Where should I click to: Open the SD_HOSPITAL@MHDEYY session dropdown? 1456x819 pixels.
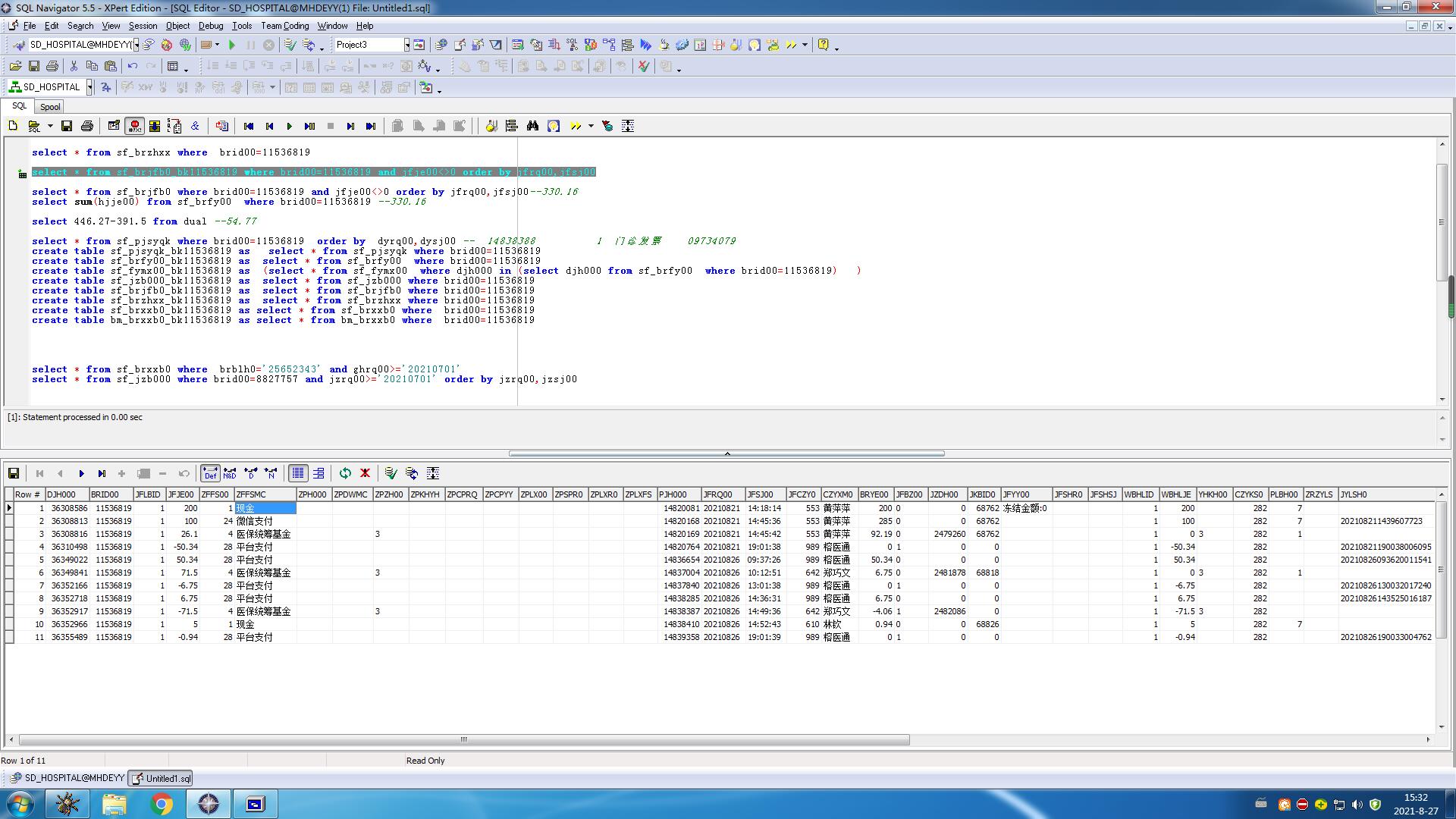136,45
